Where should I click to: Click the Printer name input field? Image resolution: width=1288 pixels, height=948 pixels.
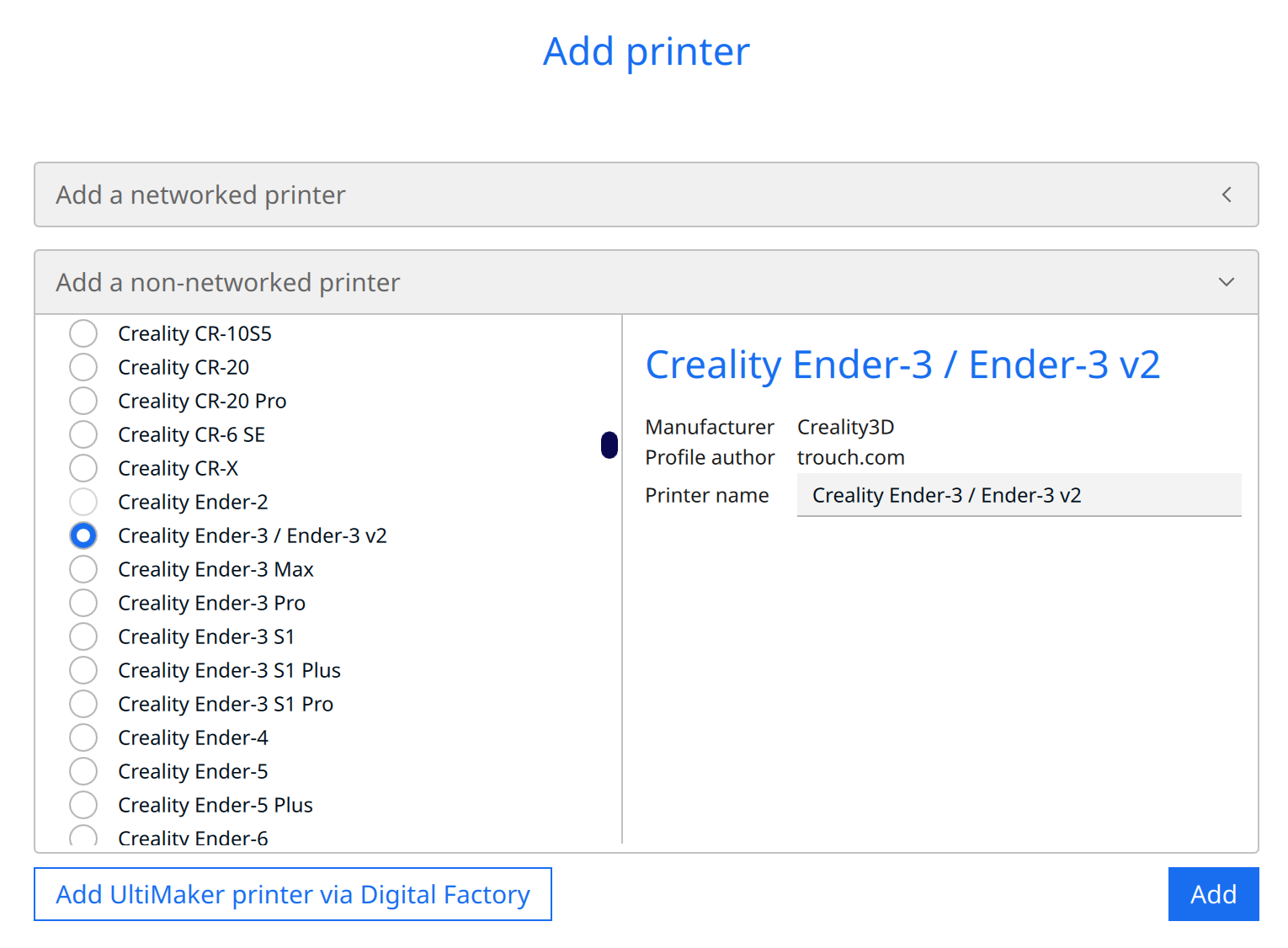(x=1019, y=495)
